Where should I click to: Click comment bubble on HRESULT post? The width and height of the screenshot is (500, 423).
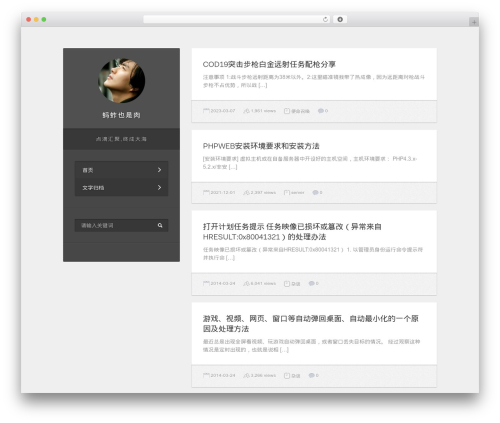point(312,283)
